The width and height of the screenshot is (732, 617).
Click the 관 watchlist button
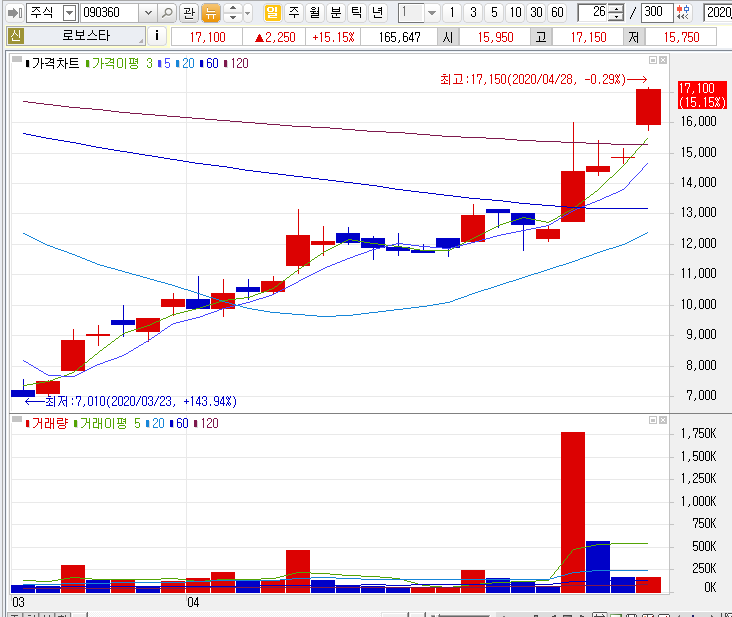click(189, 13)
